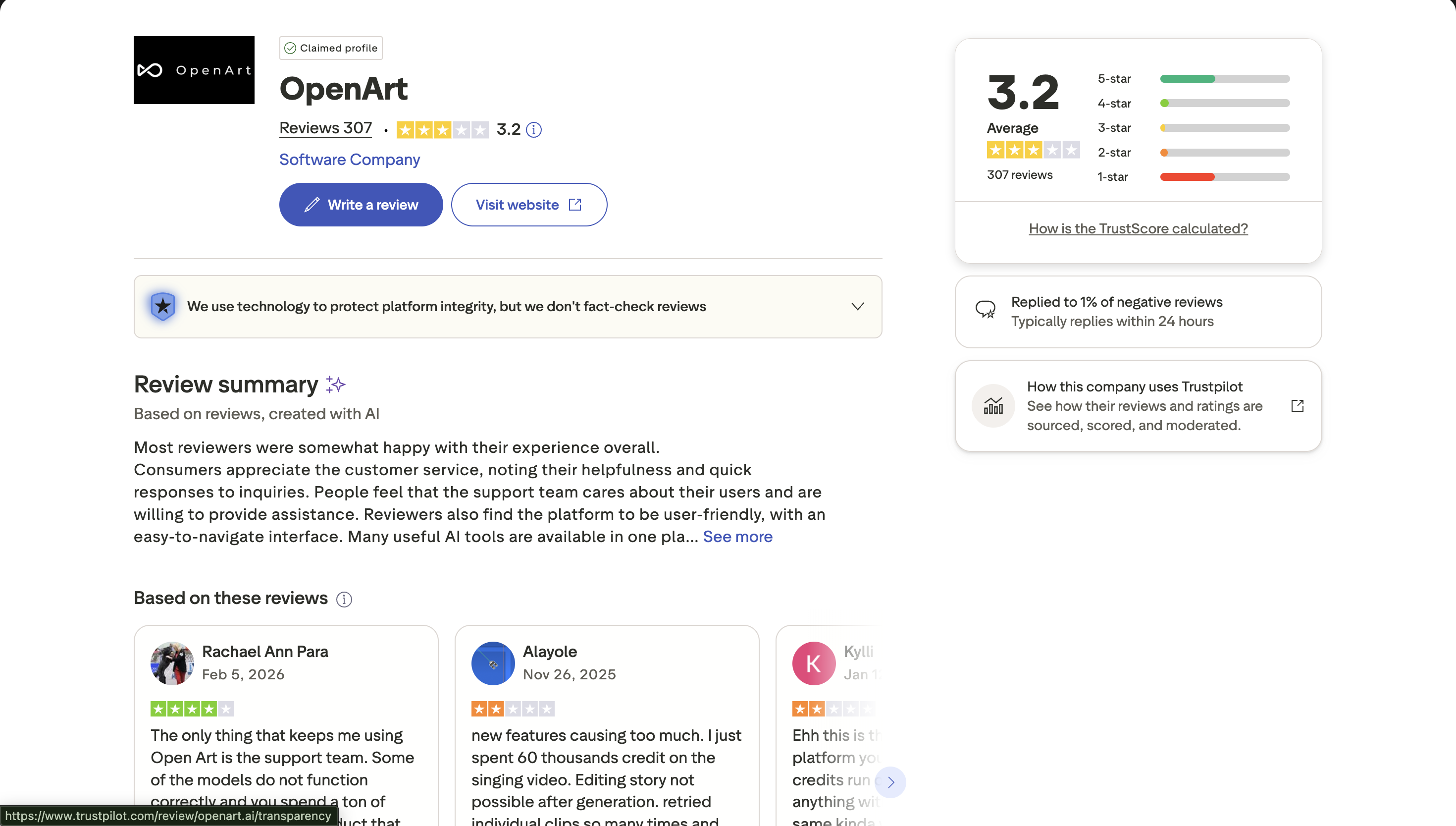Click the chart icon in Trustpilot usage card
This screenshot has height=826, width=1456.
click(x=993, y=406)
